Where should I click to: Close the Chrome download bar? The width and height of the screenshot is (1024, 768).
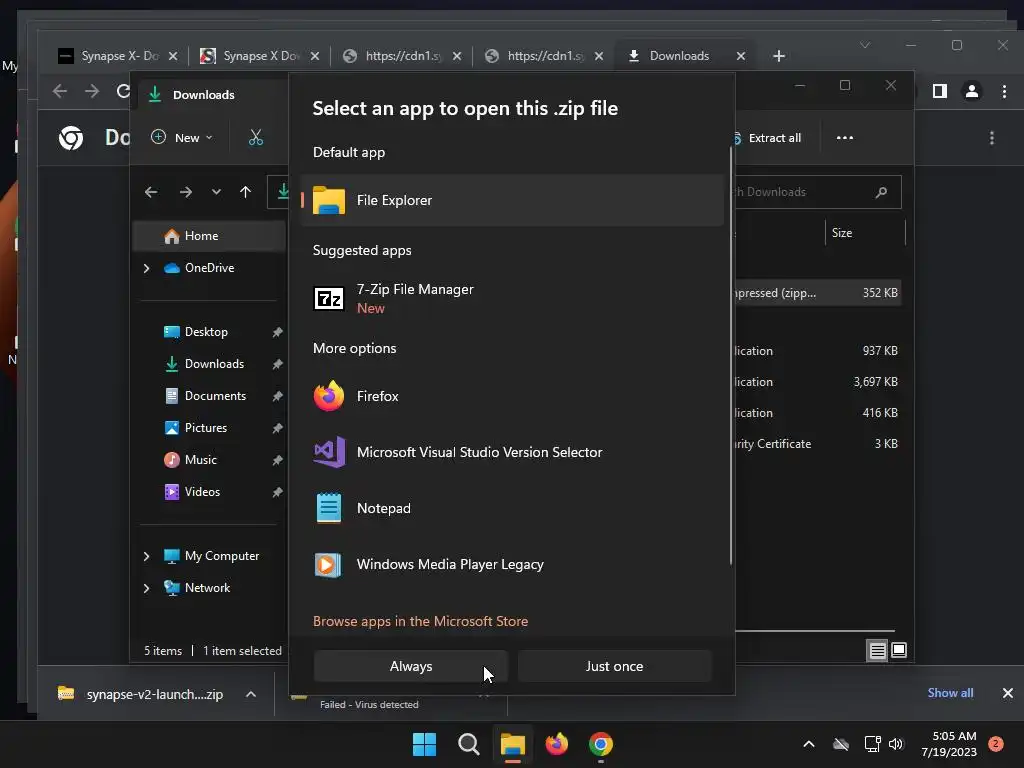[1008, 693]
